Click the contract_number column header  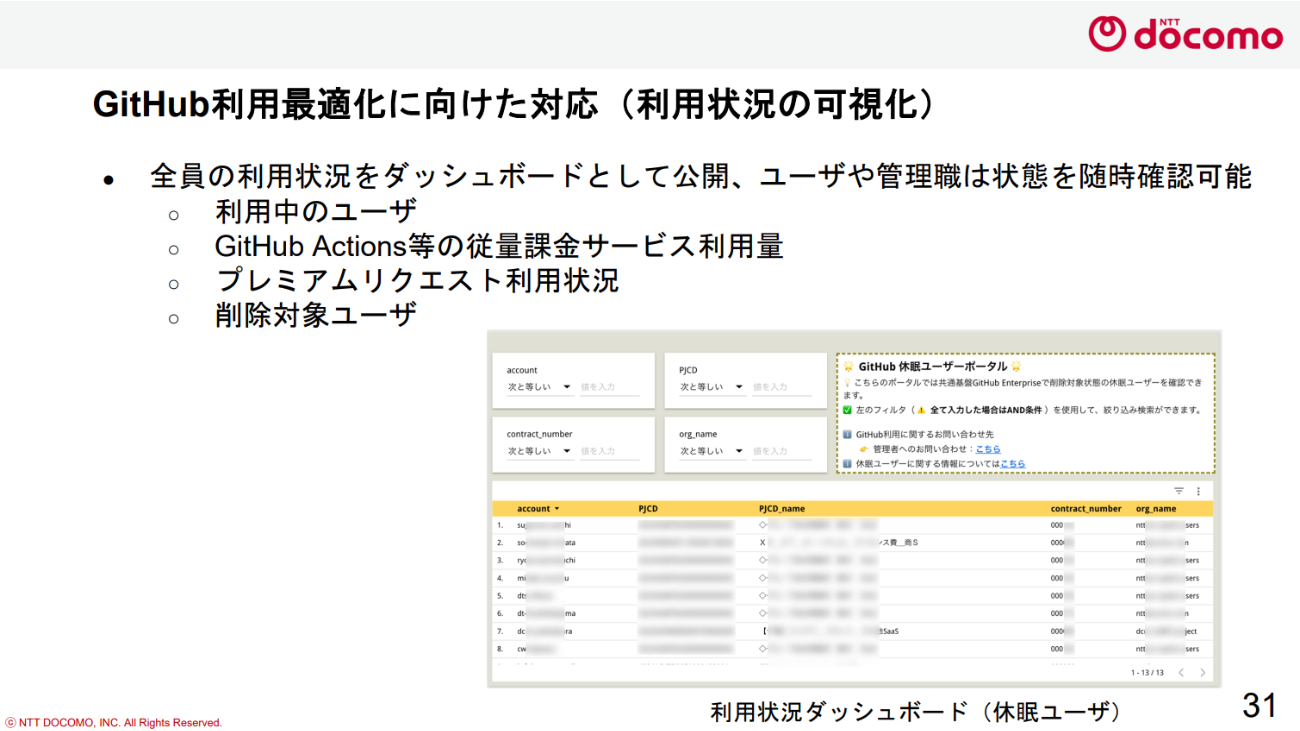(1085, 509)
